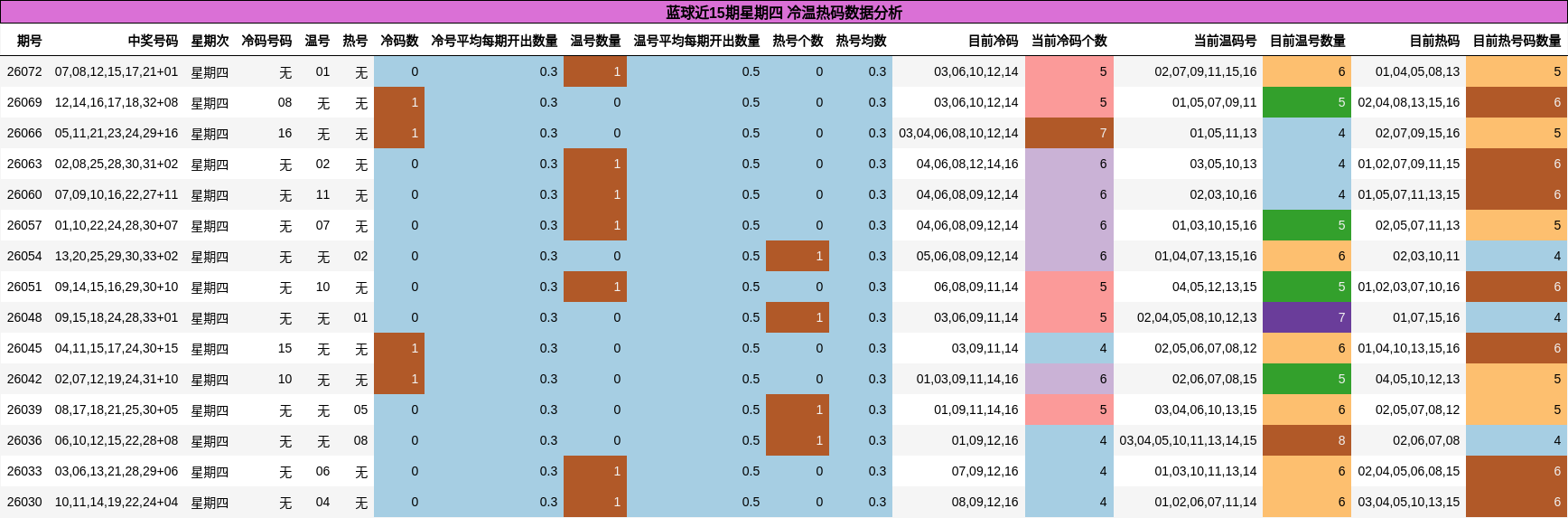
Task: Click cold codes 05,06,08,09,12,14
Action: click(967, 256)
